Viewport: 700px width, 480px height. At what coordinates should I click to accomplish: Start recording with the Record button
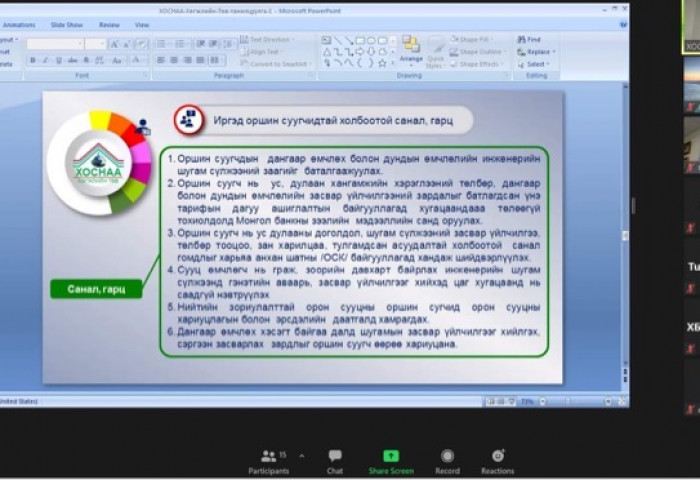[x=447, y=462]
